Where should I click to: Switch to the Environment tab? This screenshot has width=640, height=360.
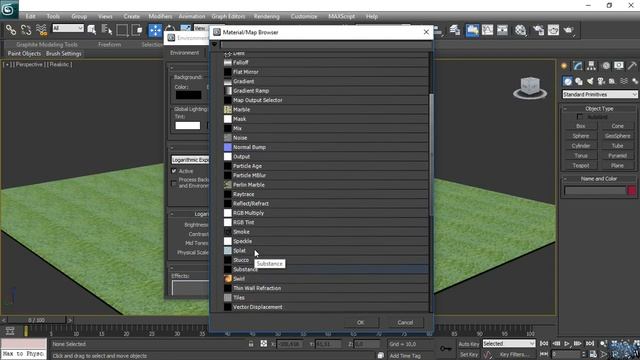point(184,53)
